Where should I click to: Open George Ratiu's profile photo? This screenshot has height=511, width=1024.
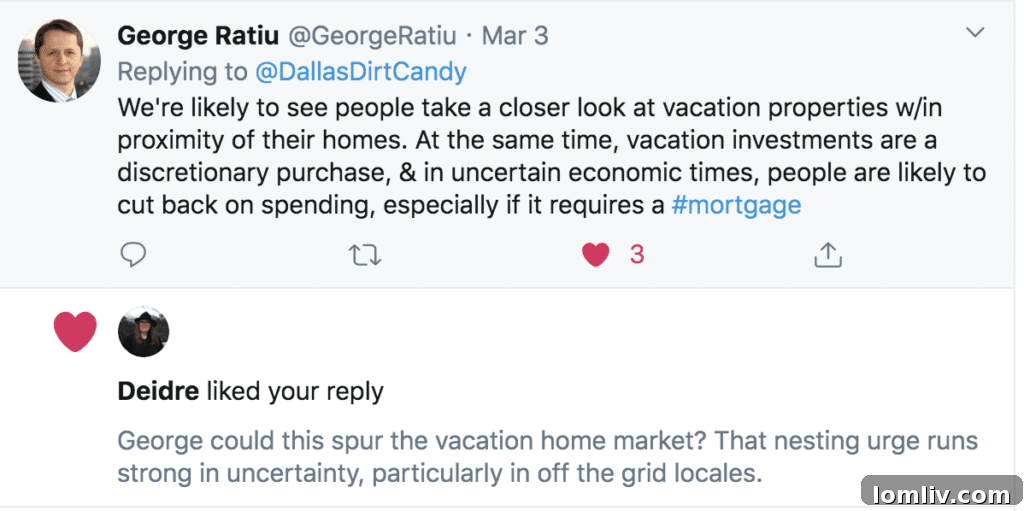tap(59, 61)
